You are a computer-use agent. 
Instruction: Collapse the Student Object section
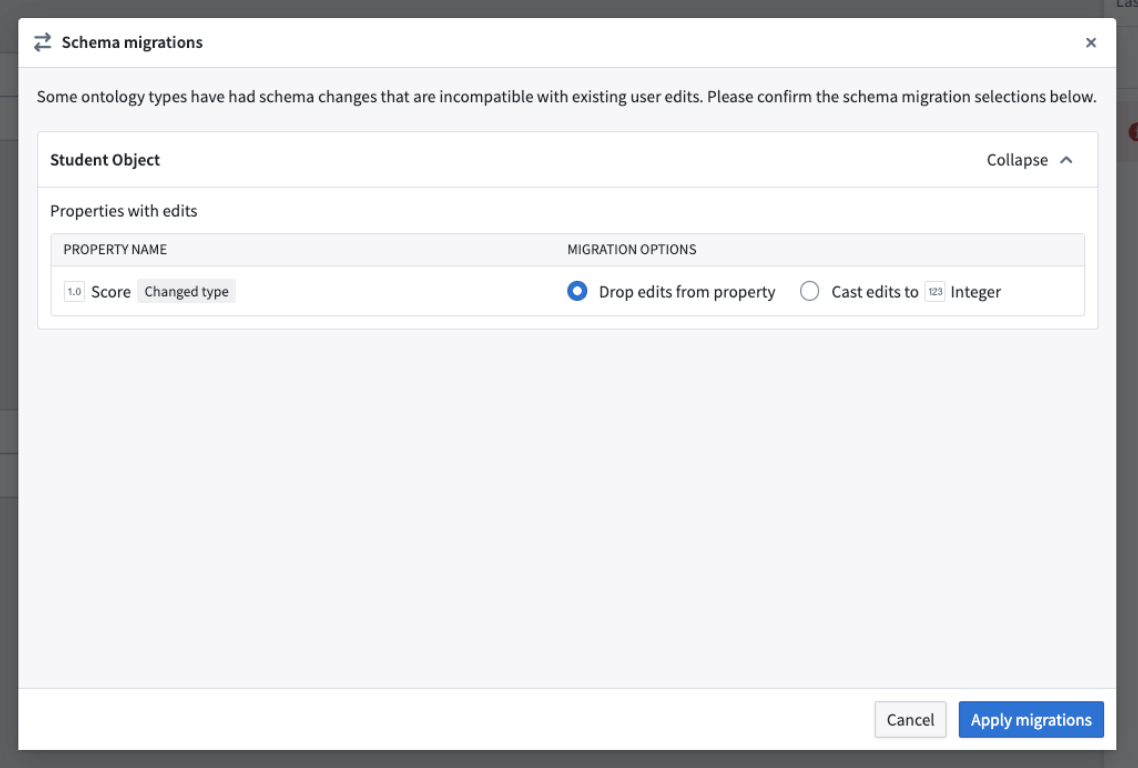click(1029, 160)
